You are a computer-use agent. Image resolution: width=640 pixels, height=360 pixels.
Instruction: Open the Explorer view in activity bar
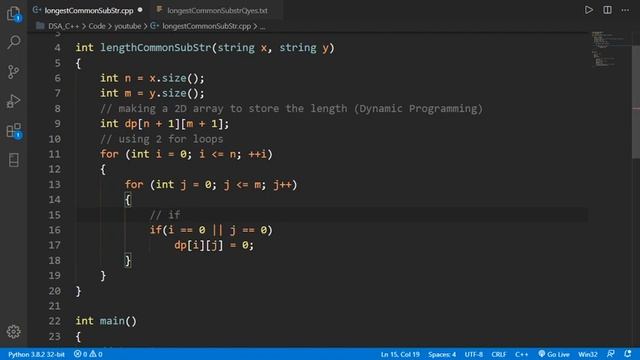[x=13, y=14]
